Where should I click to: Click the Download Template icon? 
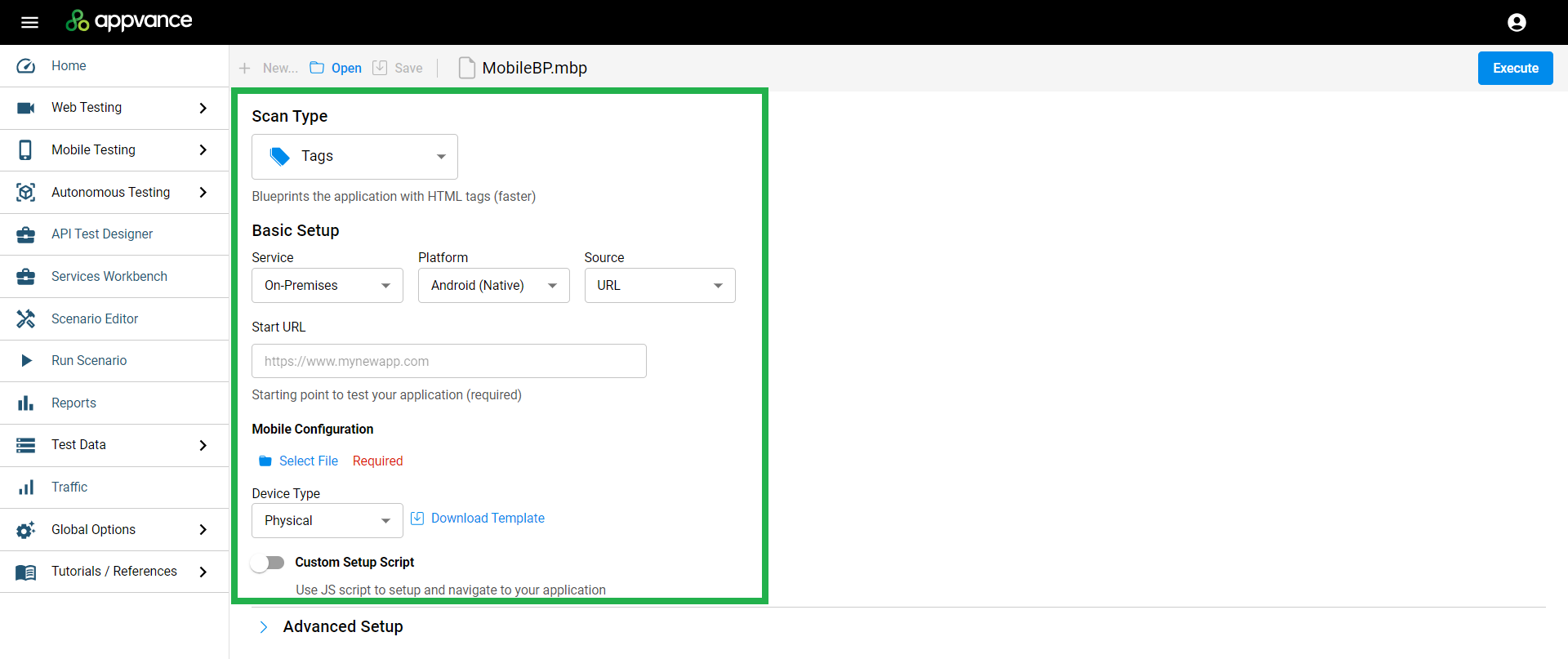click(417, 519)
